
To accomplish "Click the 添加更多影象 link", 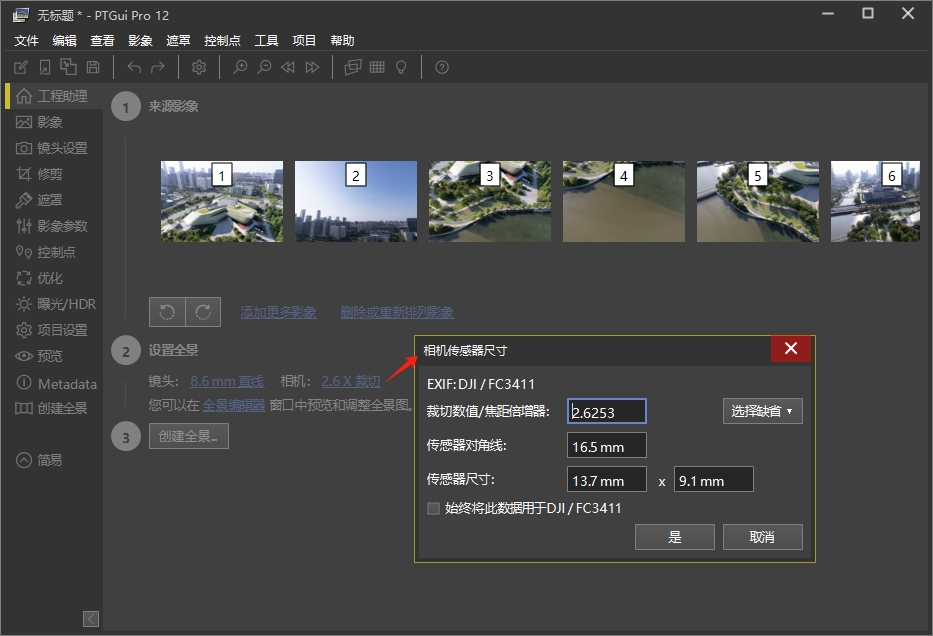I will click(278, 312).
